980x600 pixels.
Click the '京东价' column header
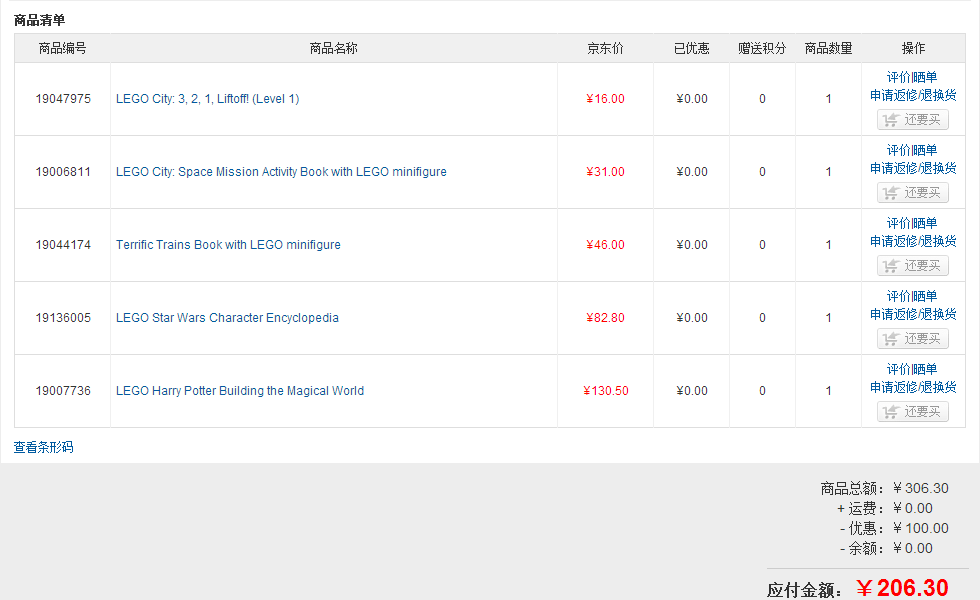pos(605,47)
